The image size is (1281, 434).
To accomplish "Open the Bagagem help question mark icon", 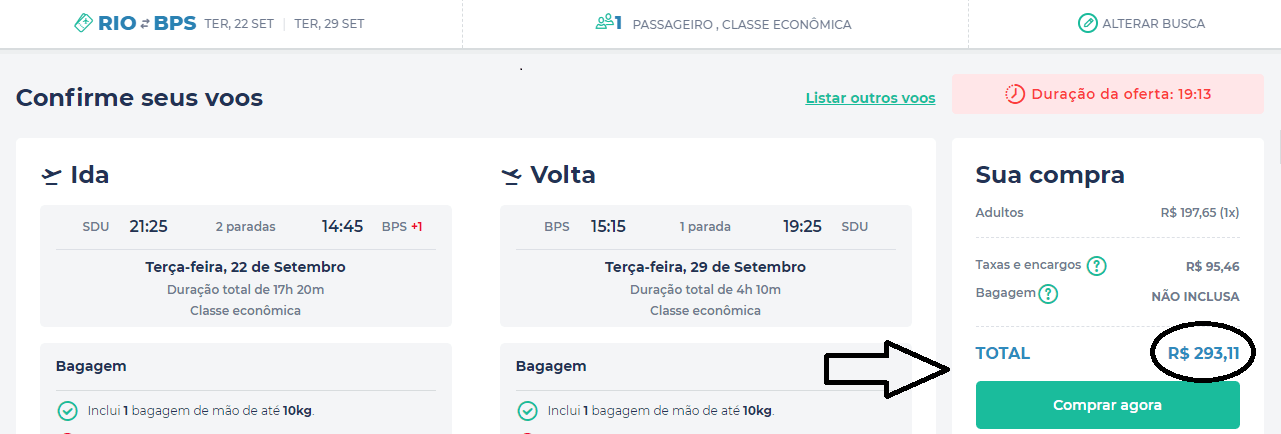I will click(x=1048, y=294).
